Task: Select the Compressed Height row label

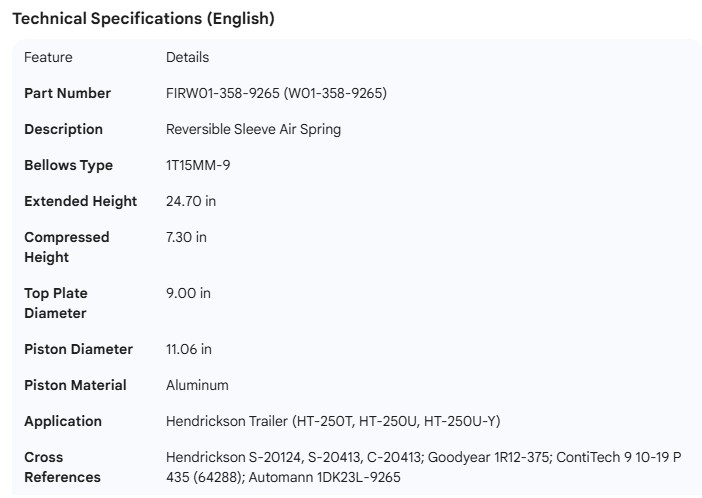Action: pyautogui.click(x=66, y=247)
